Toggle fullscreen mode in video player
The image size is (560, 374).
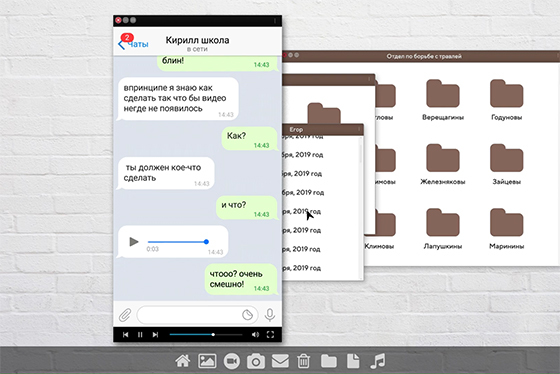[270, 335]
